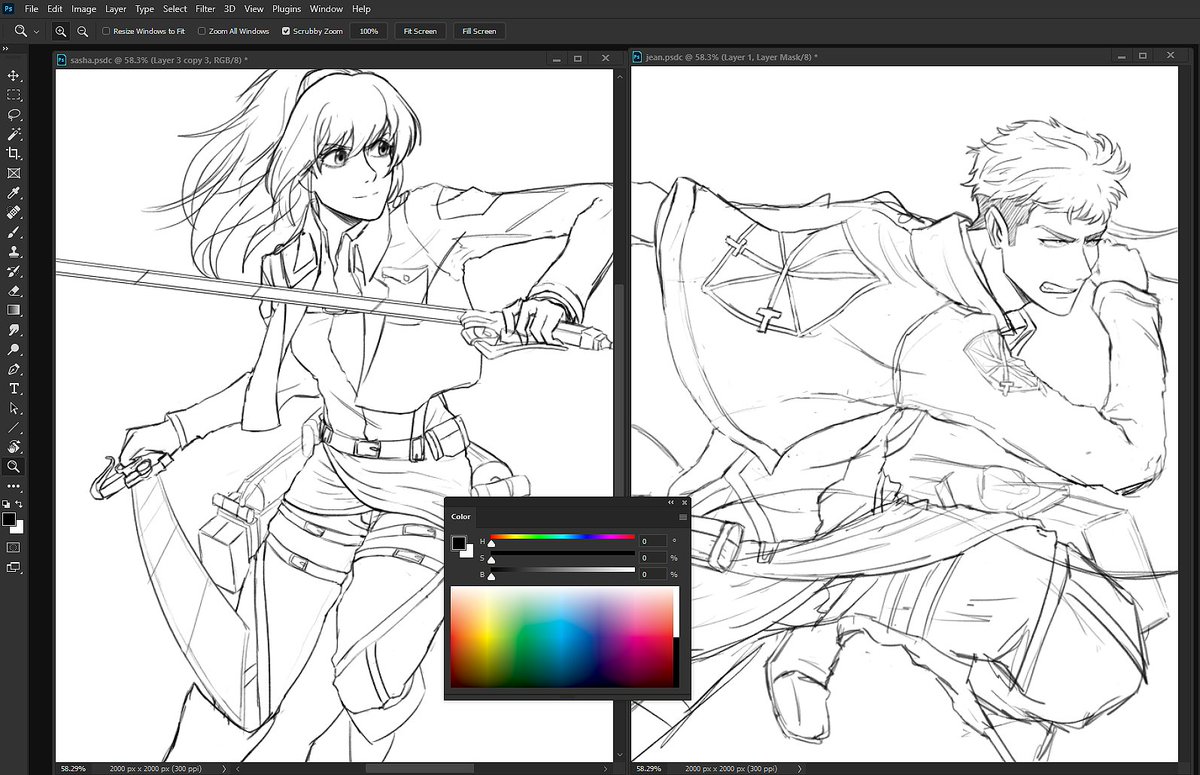Toggle Quick Mask mode in toolbar

(14, 548)
